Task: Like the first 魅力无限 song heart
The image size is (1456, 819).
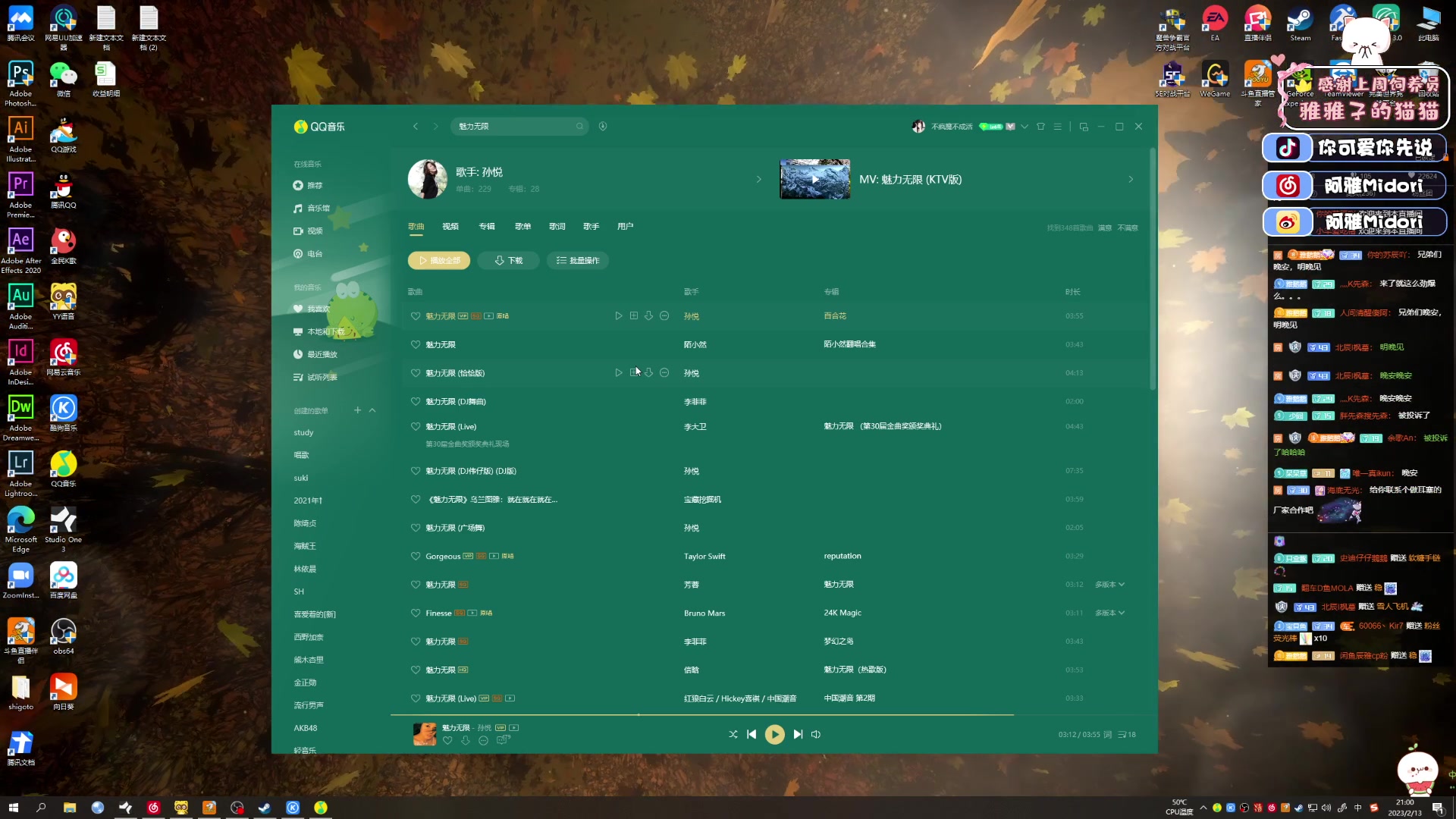Action: (x=416, y=316)
